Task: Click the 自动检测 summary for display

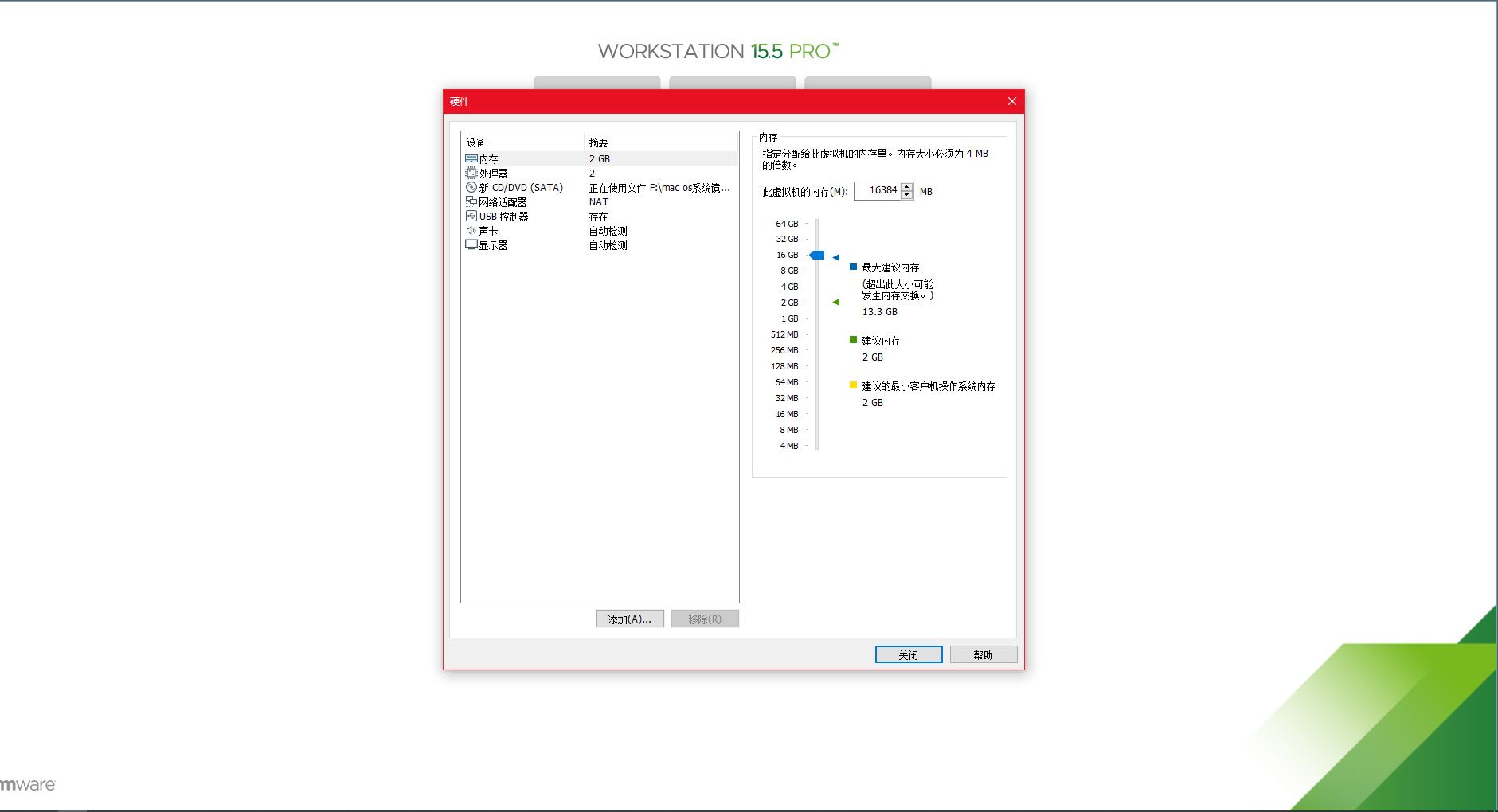Action: pyautogui.click(x=608, y=245)
